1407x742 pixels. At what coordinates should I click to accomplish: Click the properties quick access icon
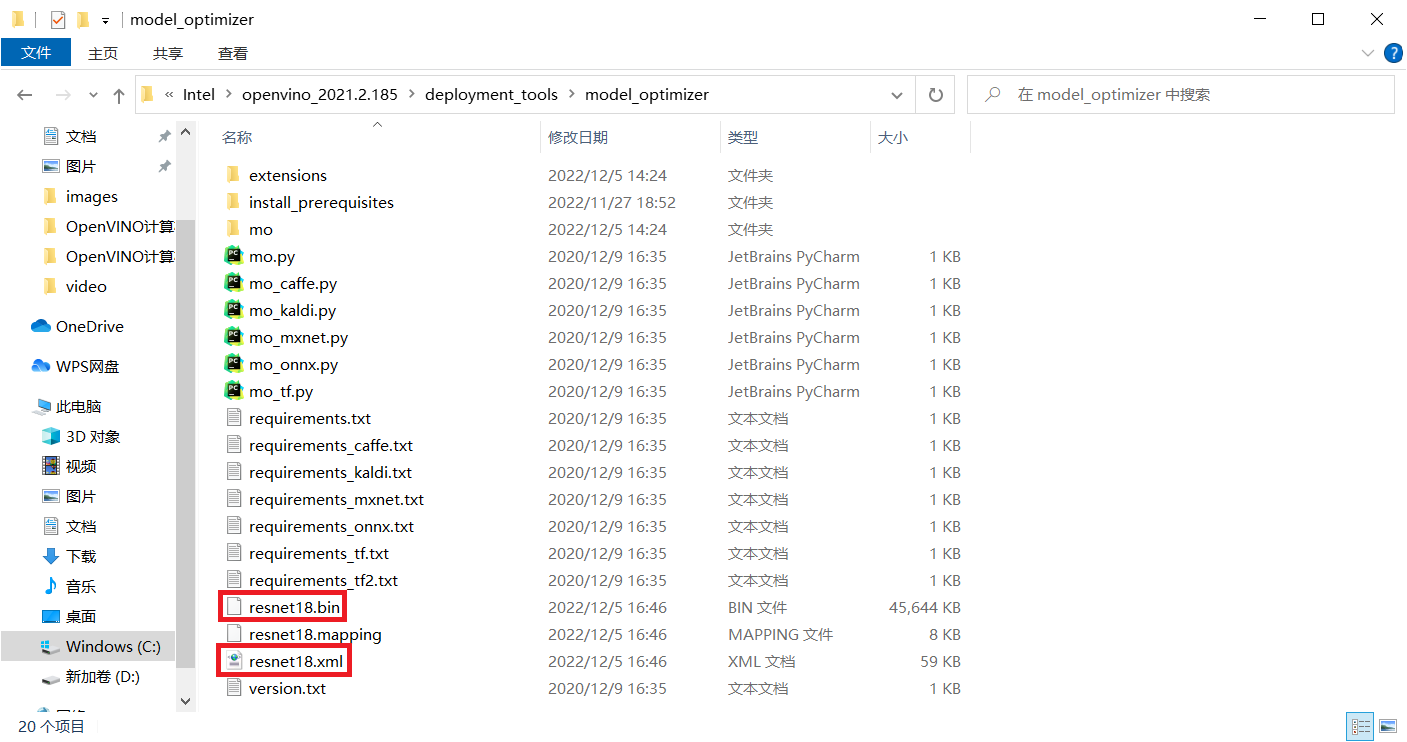[58, 19]
